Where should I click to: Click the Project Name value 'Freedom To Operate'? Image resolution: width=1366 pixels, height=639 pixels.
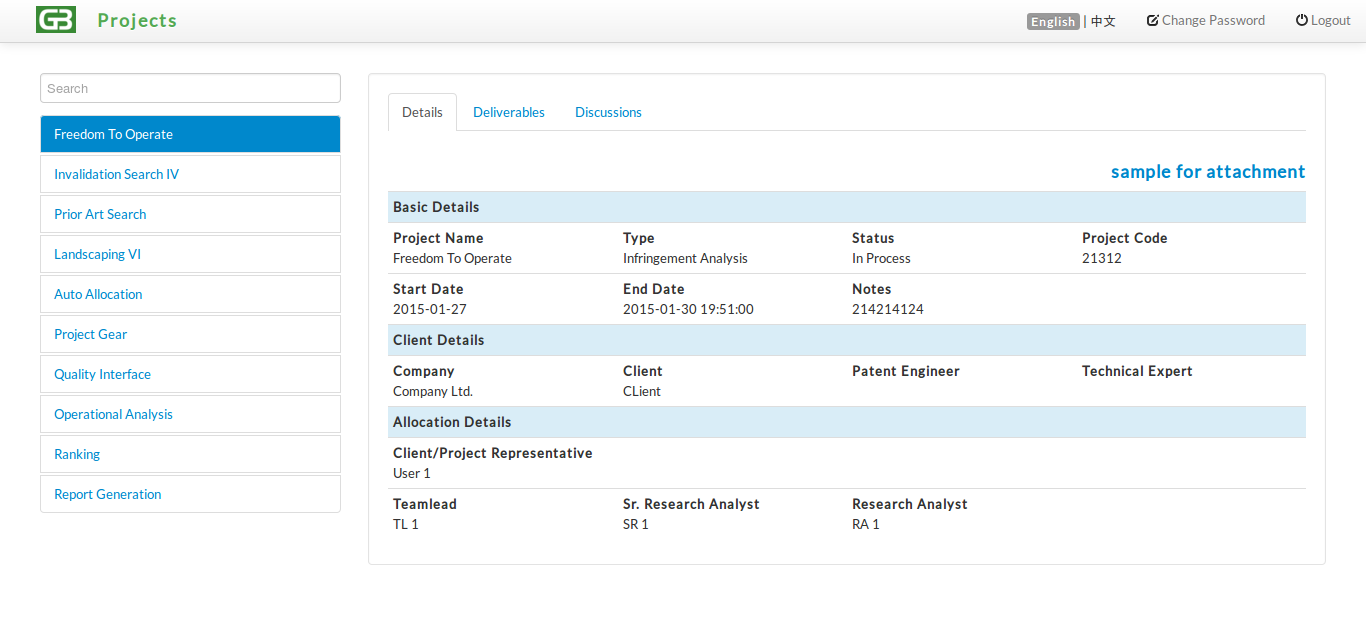(x=452, y=258)
